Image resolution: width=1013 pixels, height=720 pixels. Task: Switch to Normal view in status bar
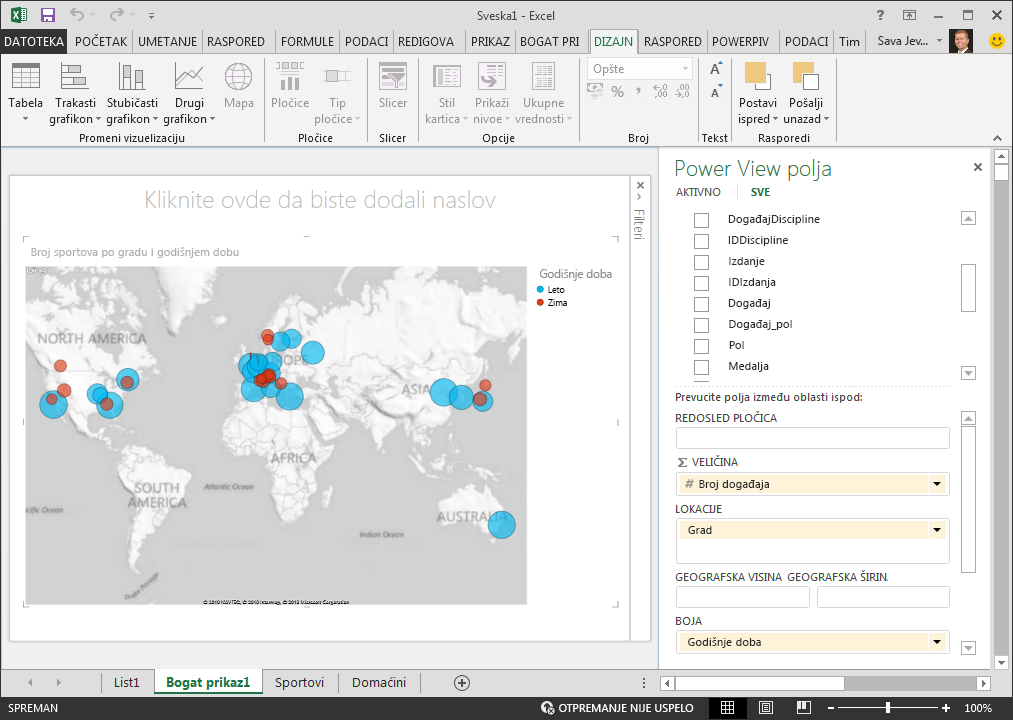pyautogui.click(x=727, y=708)
